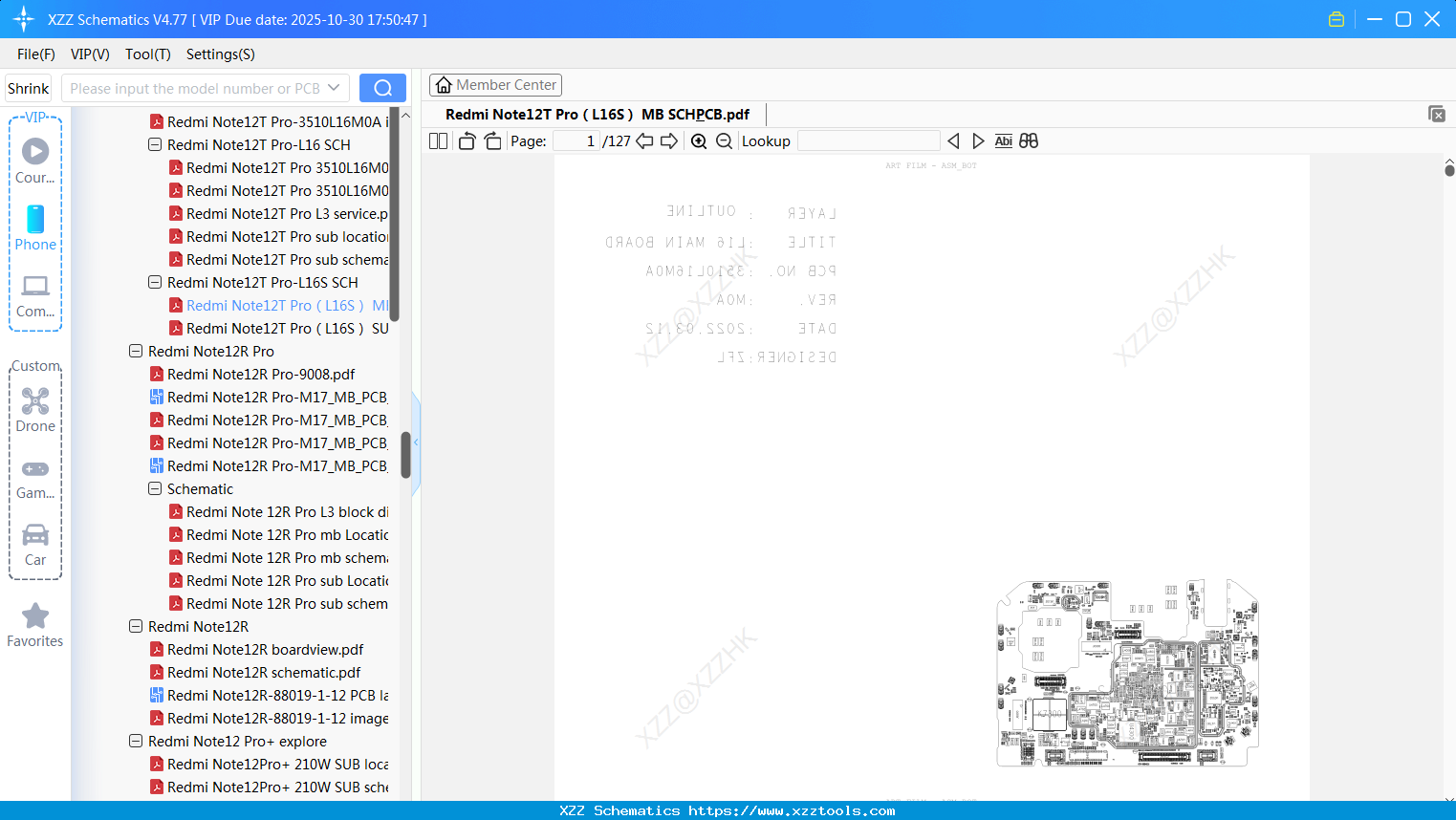Collapse the Redmi Note12T Pro-L16 SCH folder
Viewport: 1456px width, 820px height.
[155, 144]
